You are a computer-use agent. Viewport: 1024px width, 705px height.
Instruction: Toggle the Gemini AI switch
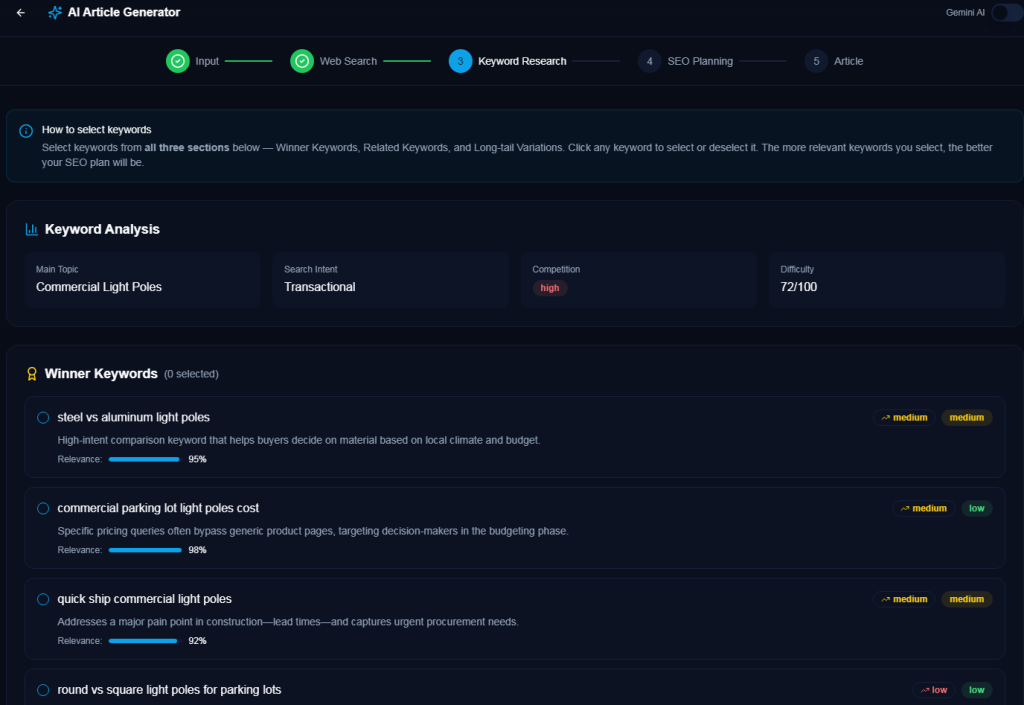pos(1007,12)
